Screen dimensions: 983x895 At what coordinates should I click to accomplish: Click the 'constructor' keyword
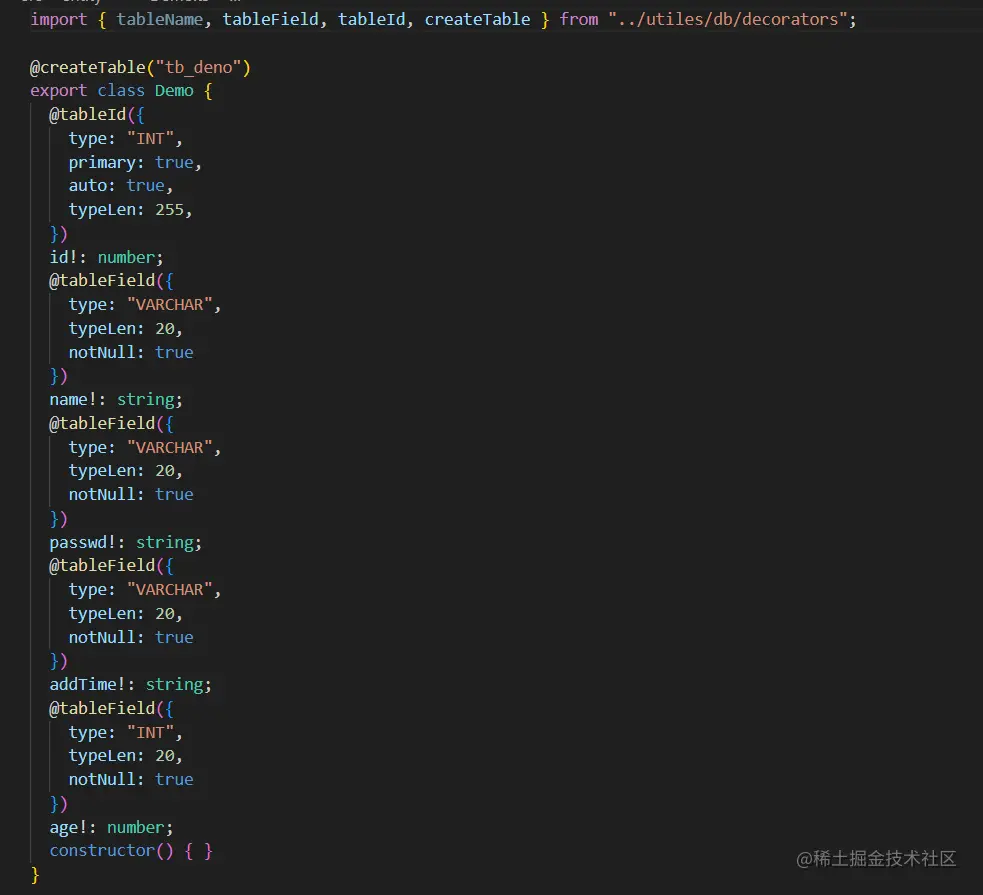pos(102,851)
